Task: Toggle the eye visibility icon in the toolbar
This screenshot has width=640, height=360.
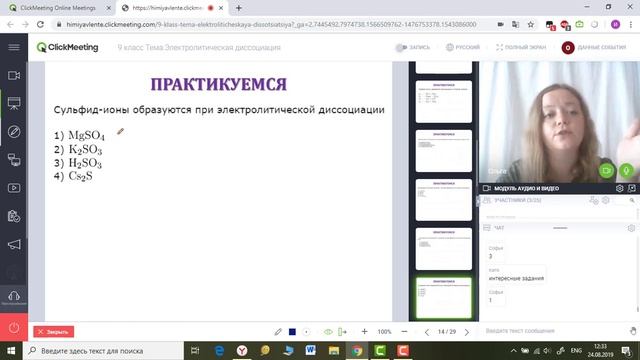Action: point(328,332)
